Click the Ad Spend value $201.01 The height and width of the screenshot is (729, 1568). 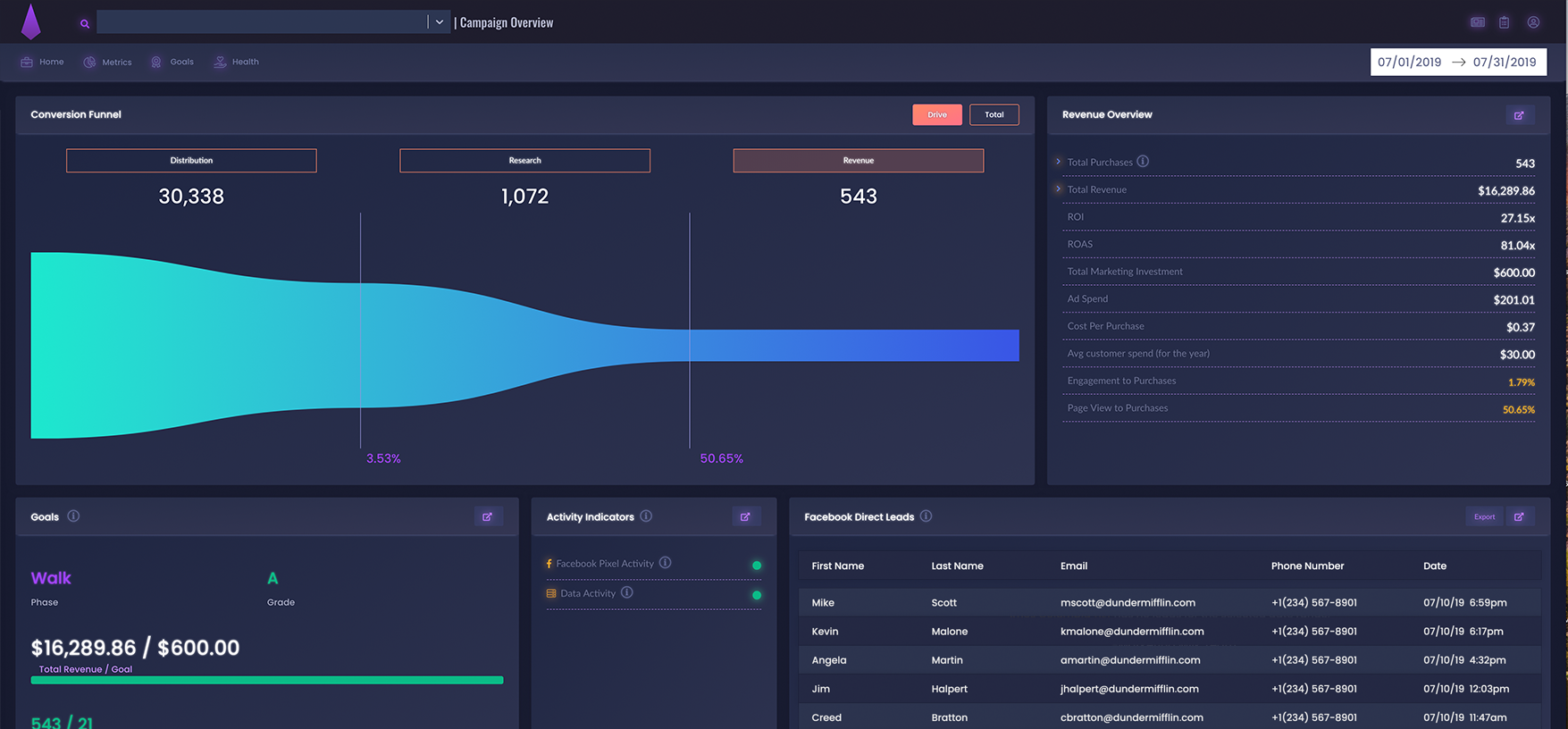(1514, 300)
